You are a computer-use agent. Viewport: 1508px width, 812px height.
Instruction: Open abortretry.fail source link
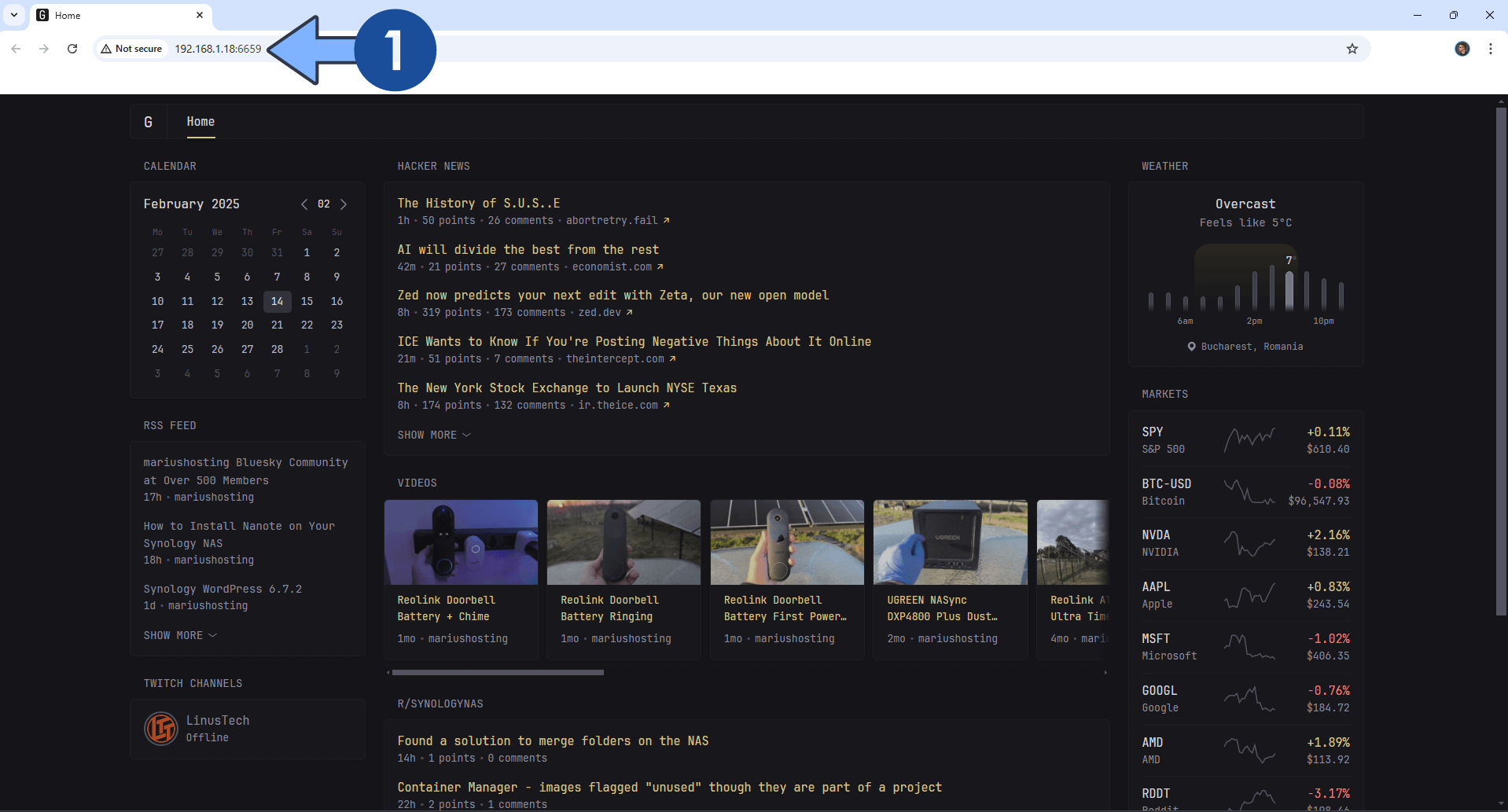click(617, 221)
